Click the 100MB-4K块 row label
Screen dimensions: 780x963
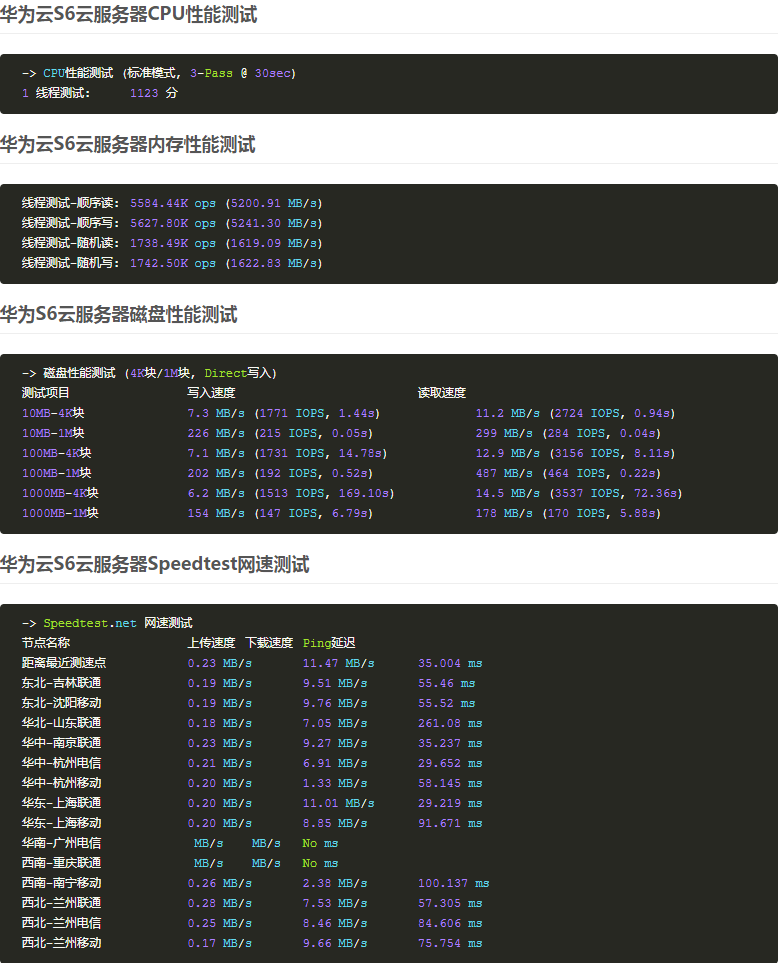coord(57,453)
